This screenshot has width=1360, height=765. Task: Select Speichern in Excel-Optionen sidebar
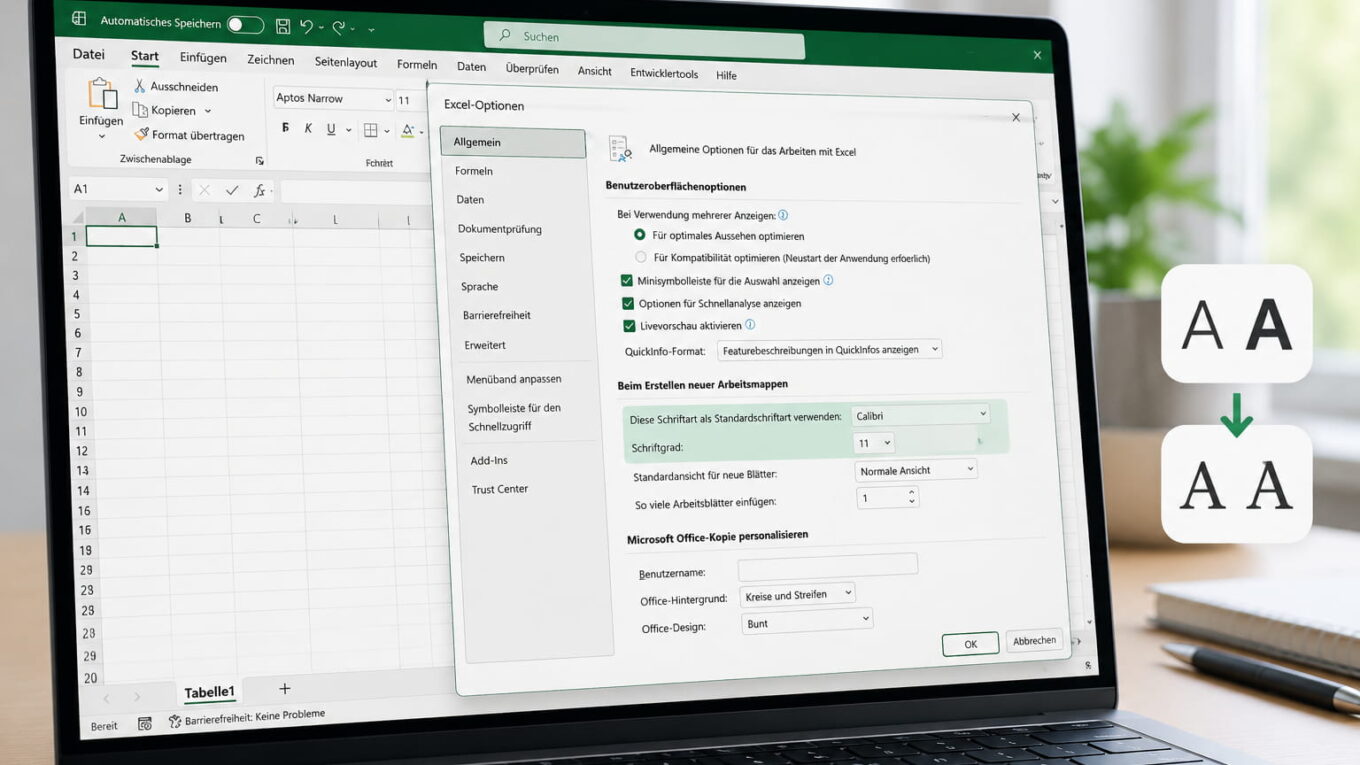click(482, 258)
